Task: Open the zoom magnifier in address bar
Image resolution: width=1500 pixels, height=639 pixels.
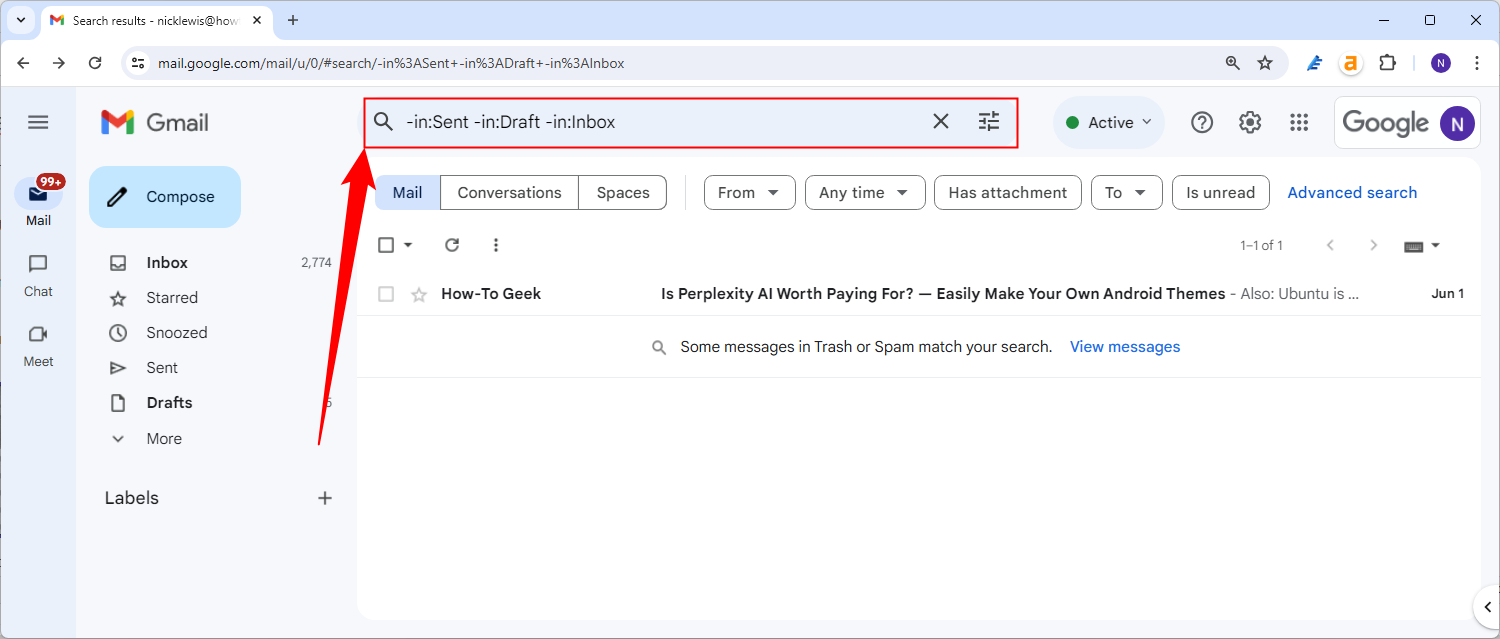Action: coord(1233,63)
